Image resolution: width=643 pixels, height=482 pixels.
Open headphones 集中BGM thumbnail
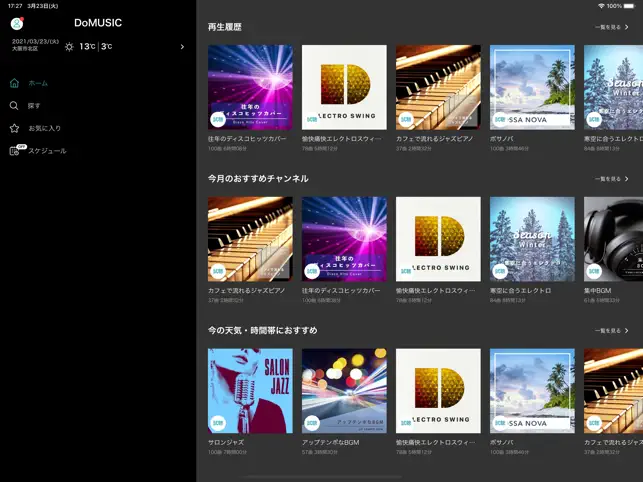(x=613, y=239)
